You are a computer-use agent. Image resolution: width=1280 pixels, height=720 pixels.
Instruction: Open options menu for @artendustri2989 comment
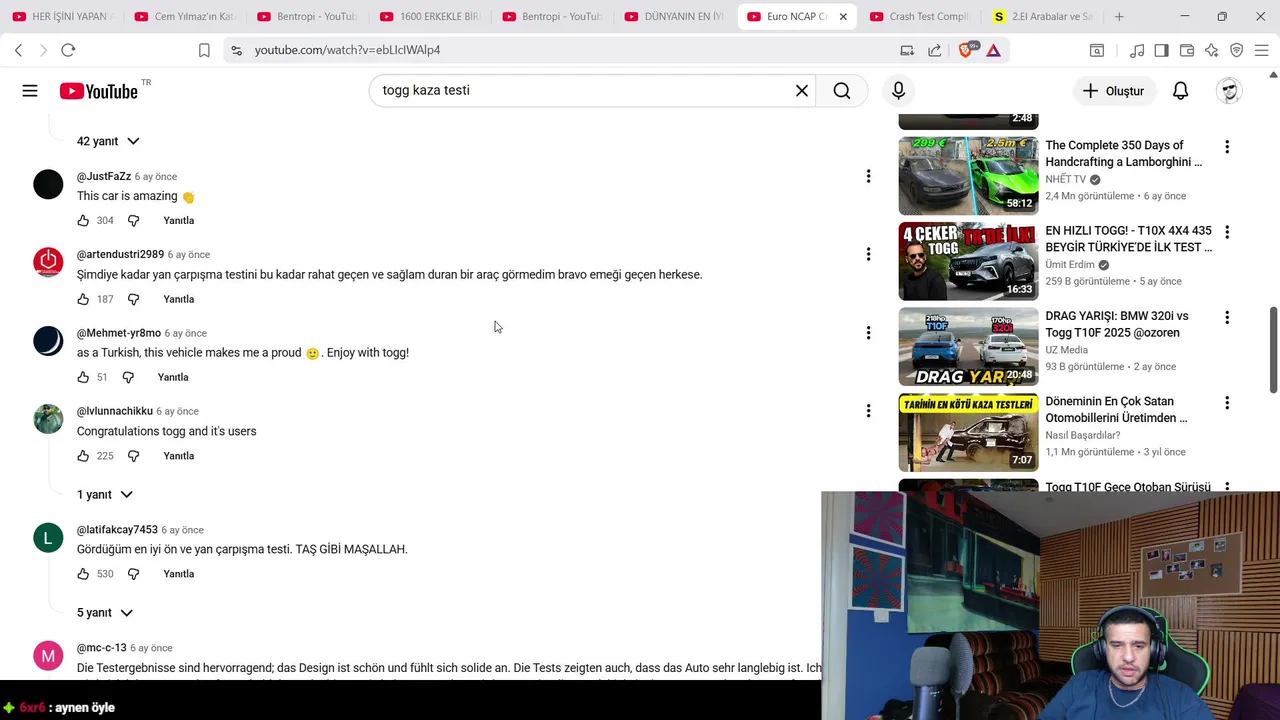click(868, 254)
